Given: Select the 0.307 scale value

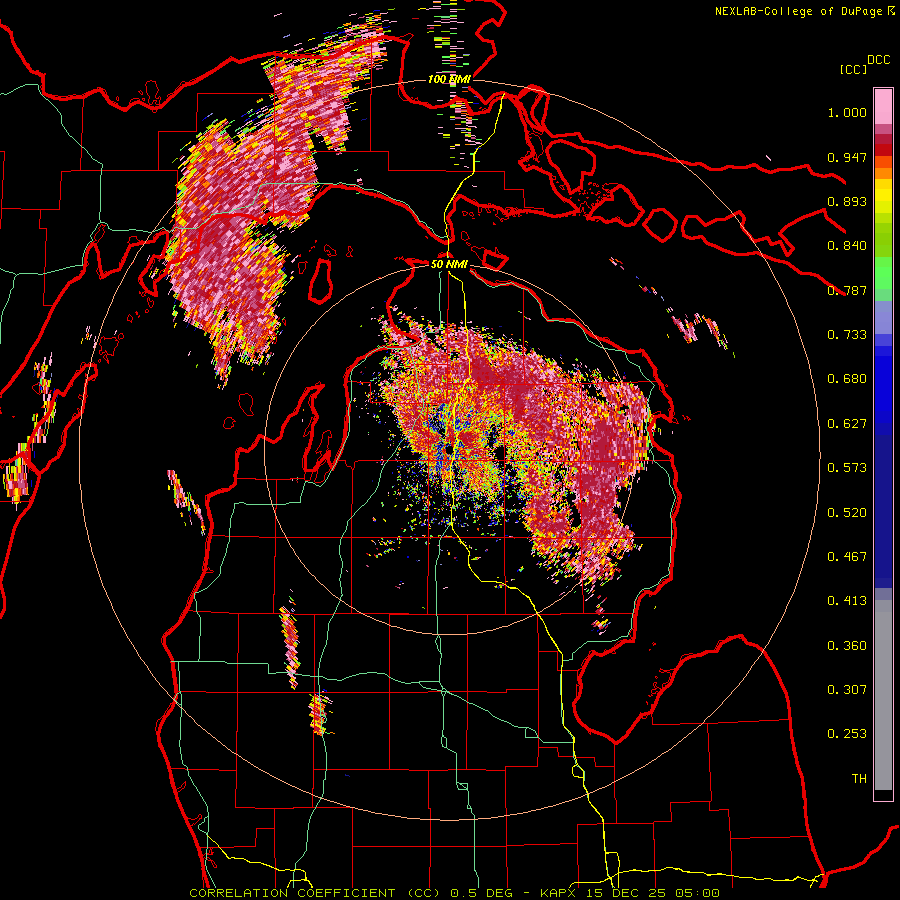Looking at the screenshot, I should [847, 690].
